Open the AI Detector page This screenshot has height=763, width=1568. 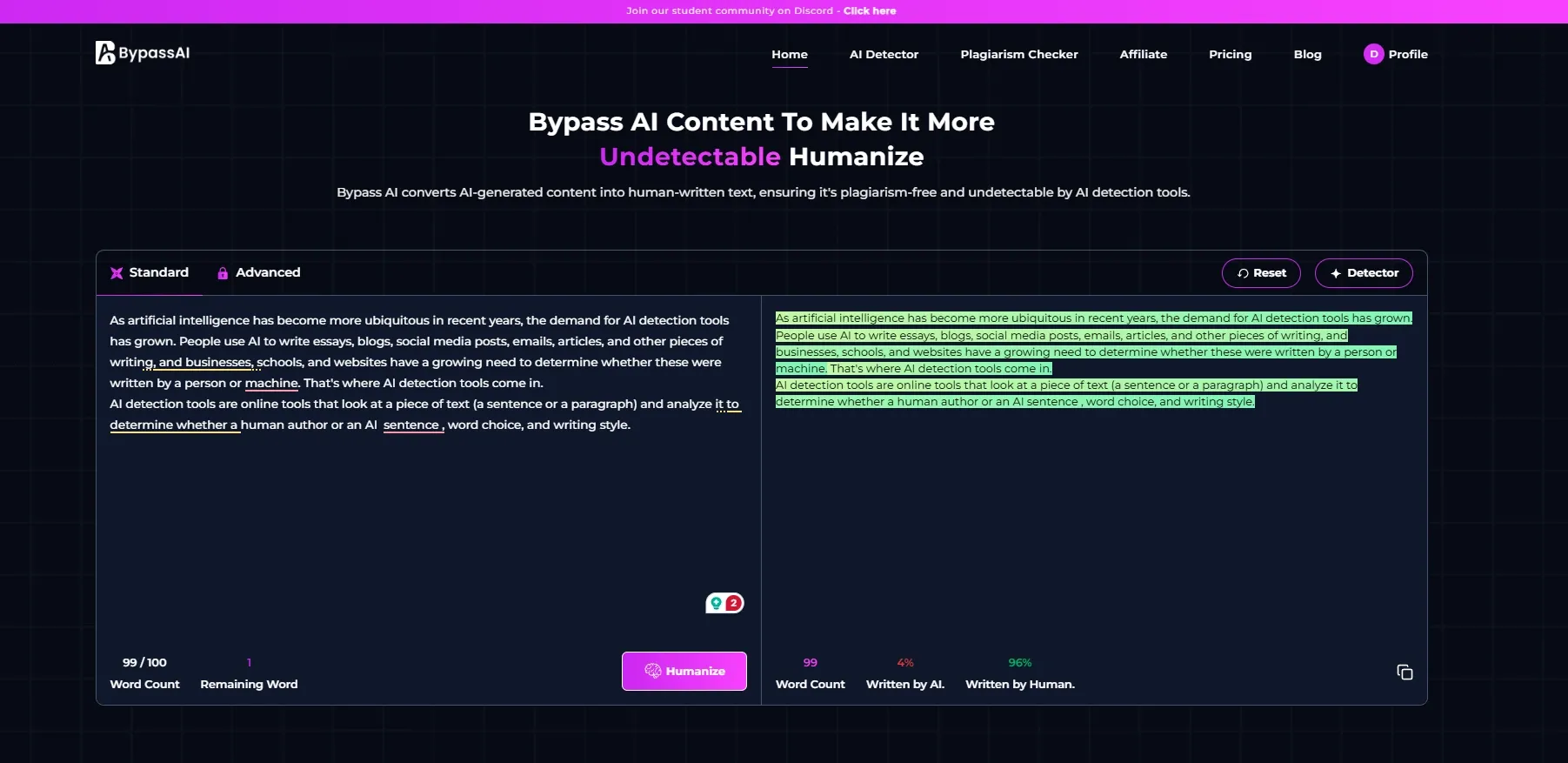(884, 54)
